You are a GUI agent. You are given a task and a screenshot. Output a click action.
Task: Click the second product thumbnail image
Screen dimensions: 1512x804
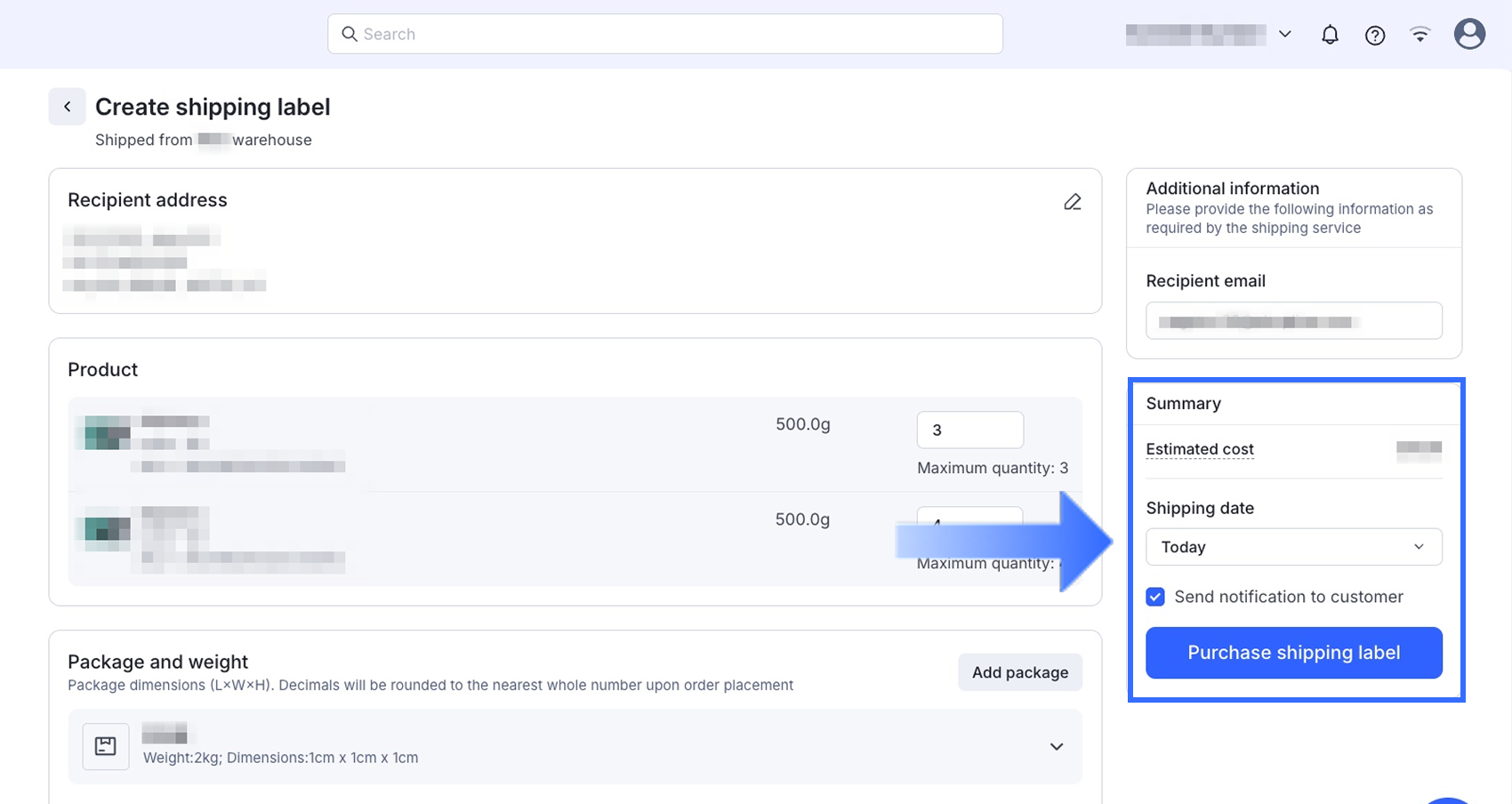(x=106, y=529)
